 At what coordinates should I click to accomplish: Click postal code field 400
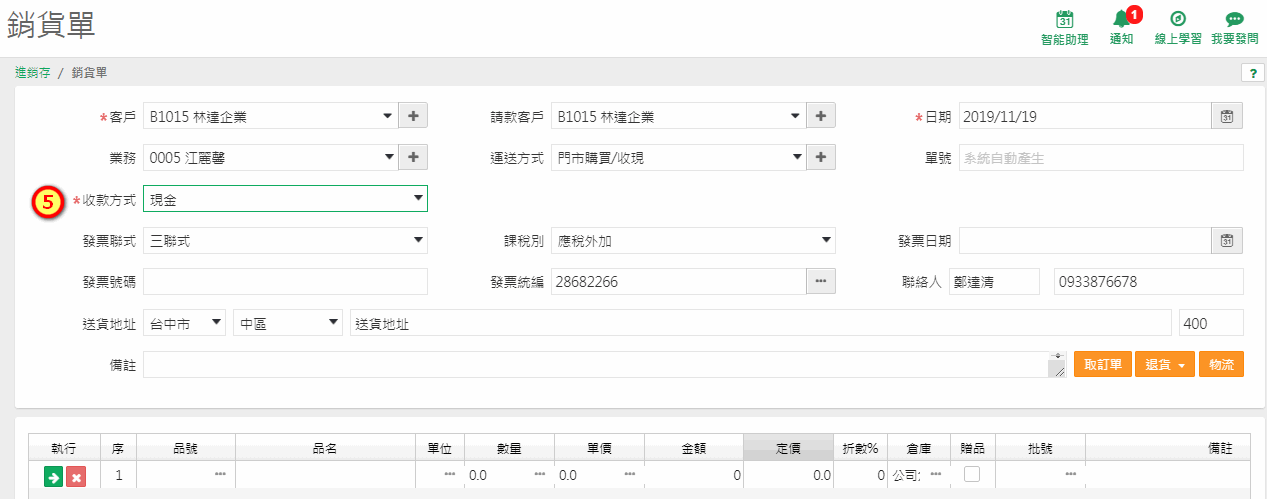[x=1212, y=323]
